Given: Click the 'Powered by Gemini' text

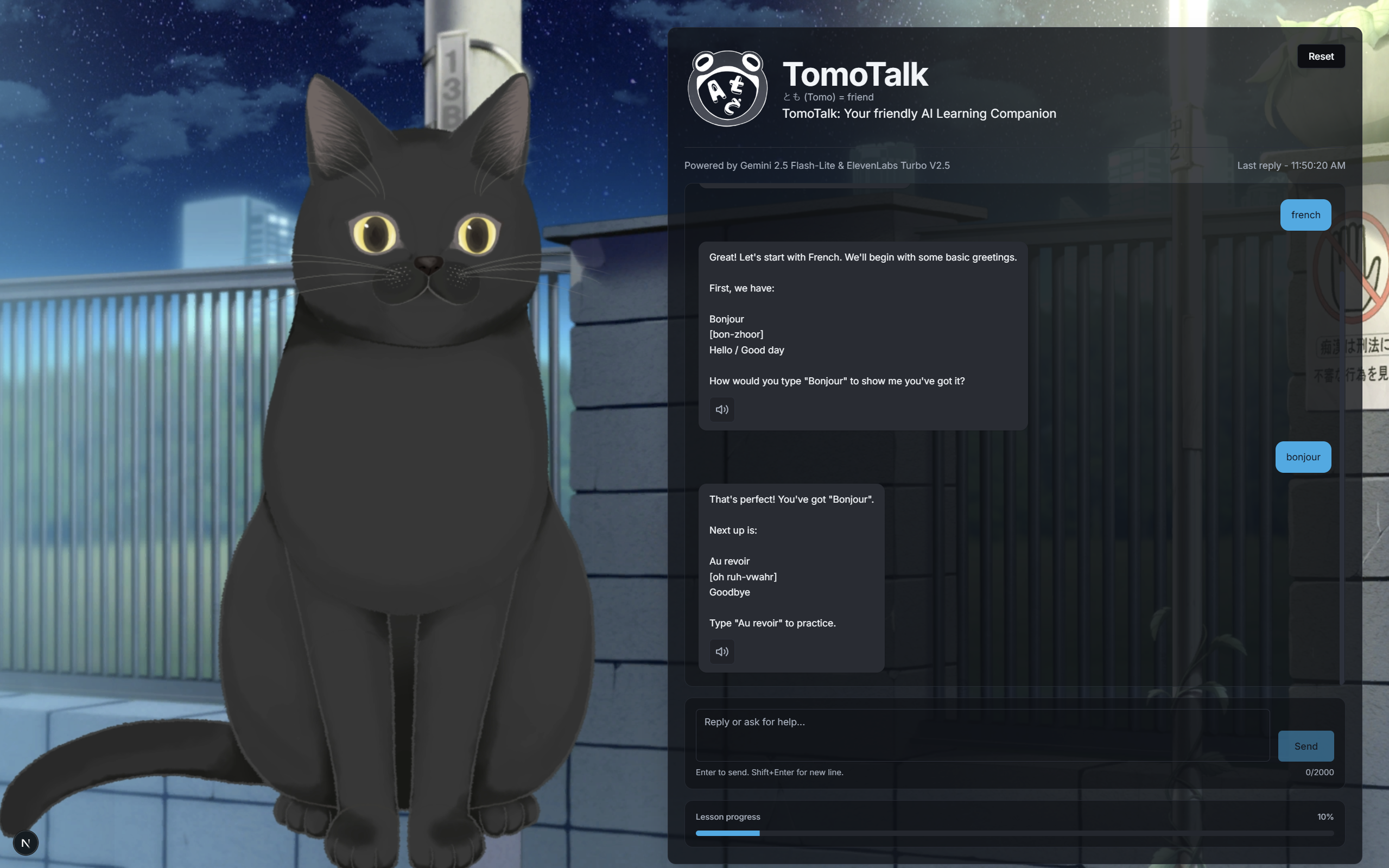Looking at the screenshot, I should 816,166.
